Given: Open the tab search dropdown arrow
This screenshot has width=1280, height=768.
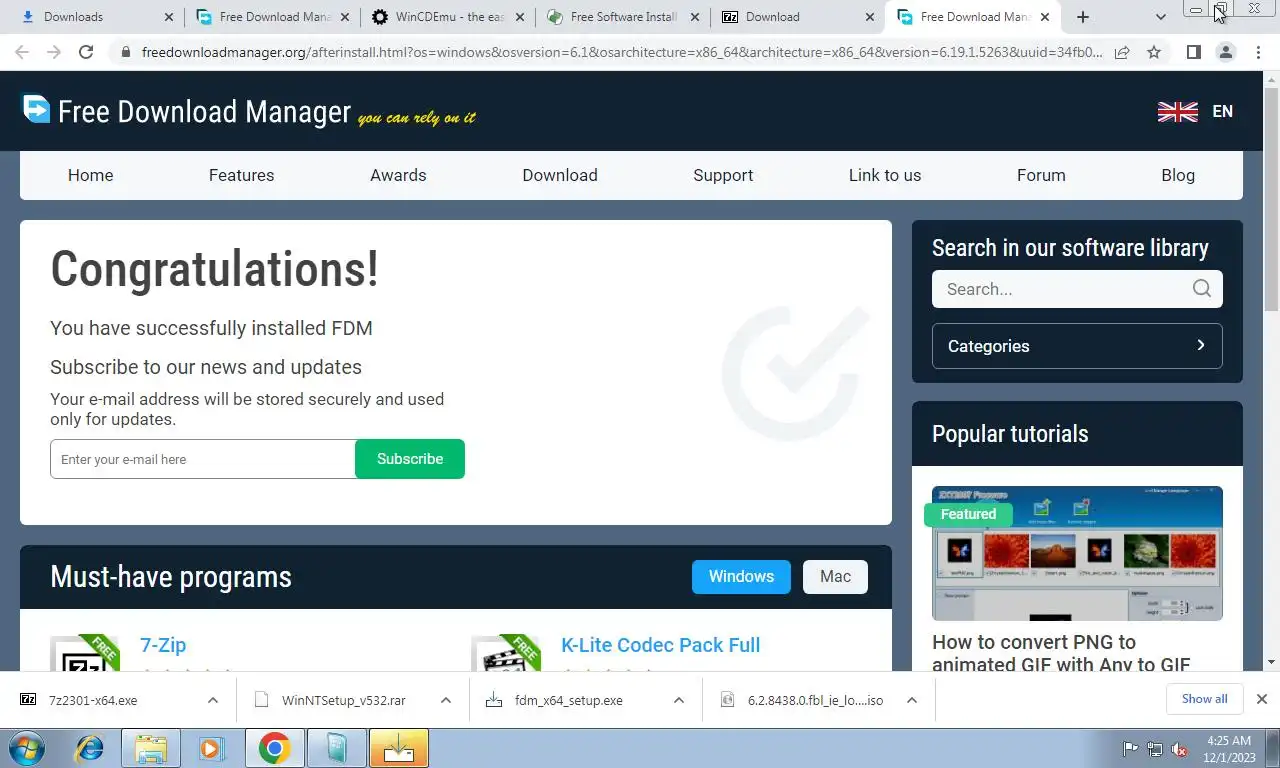Looking at the screenshot, I should [1161, 17].
